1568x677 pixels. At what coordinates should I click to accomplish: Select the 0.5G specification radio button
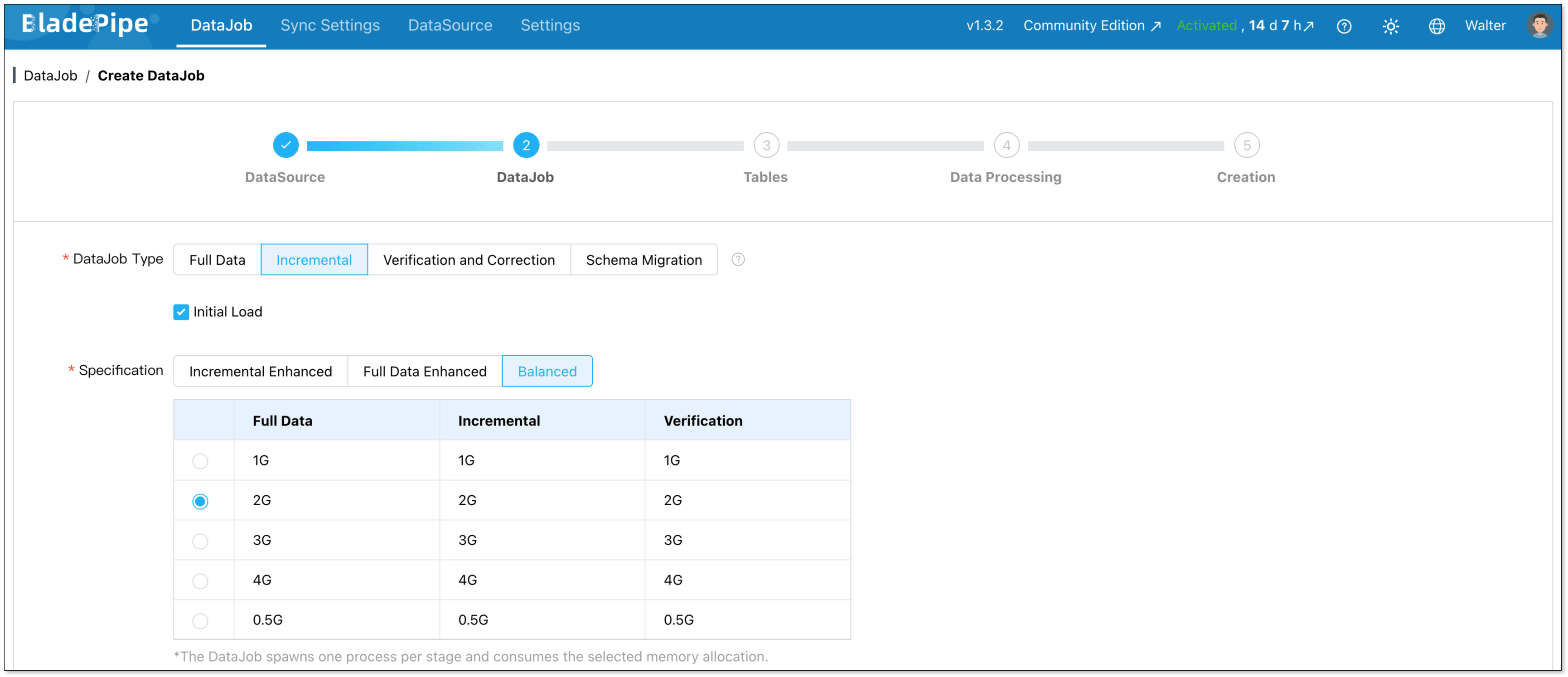tap(200, 620)
